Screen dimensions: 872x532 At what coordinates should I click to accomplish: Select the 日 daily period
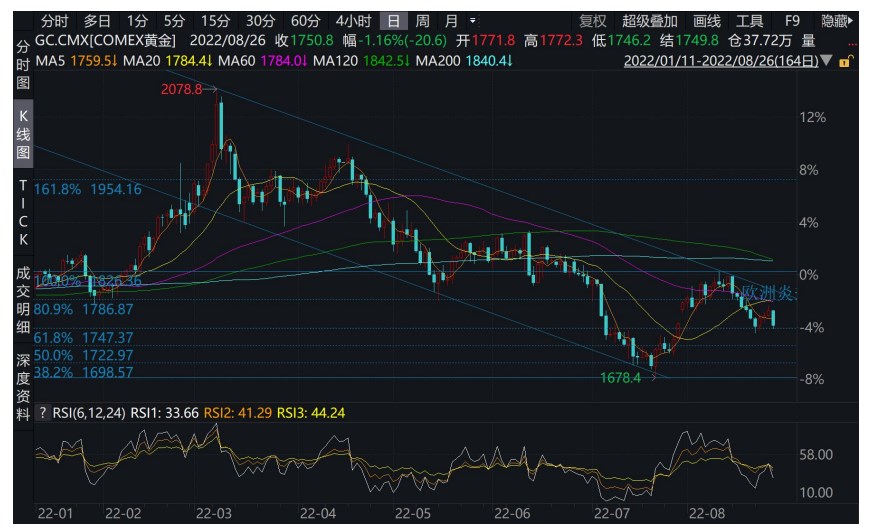click(394, 21)
